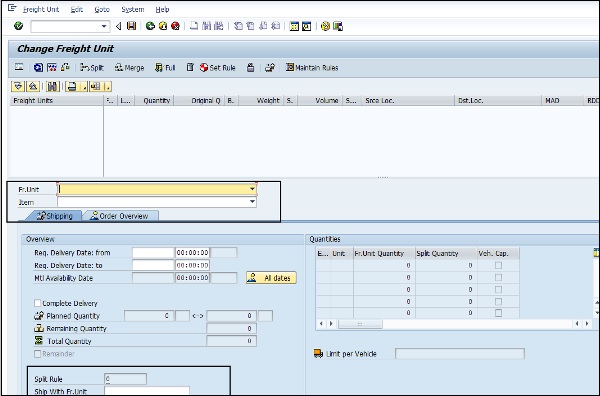Tick the first Veh. Cap. checkbox

coord(498,265)
